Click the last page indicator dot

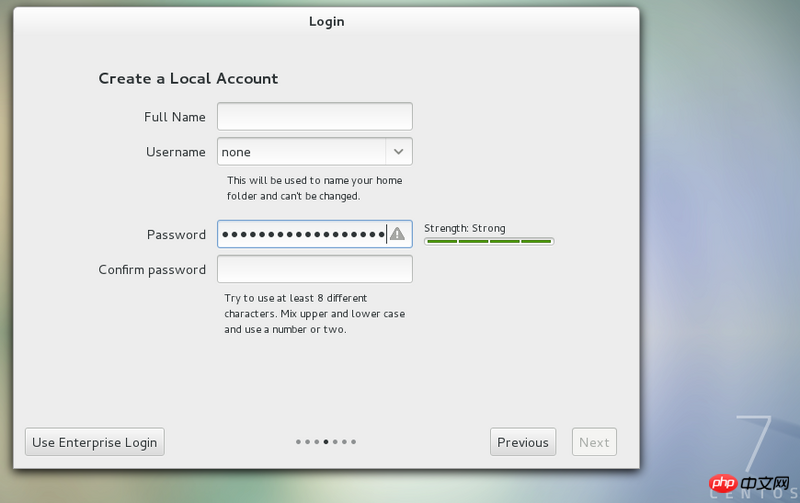354,441
